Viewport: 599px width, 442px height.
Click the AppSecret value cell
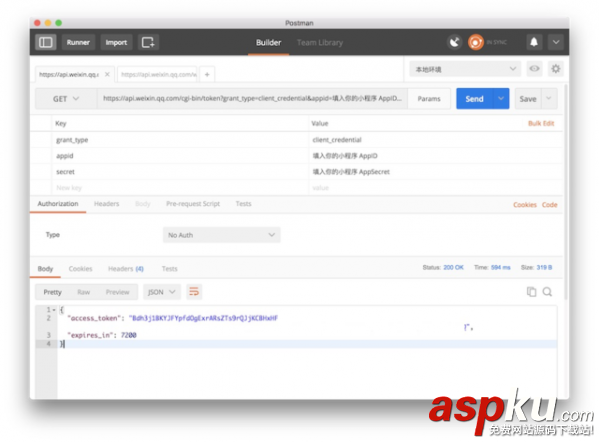click(x=435, y=172)
